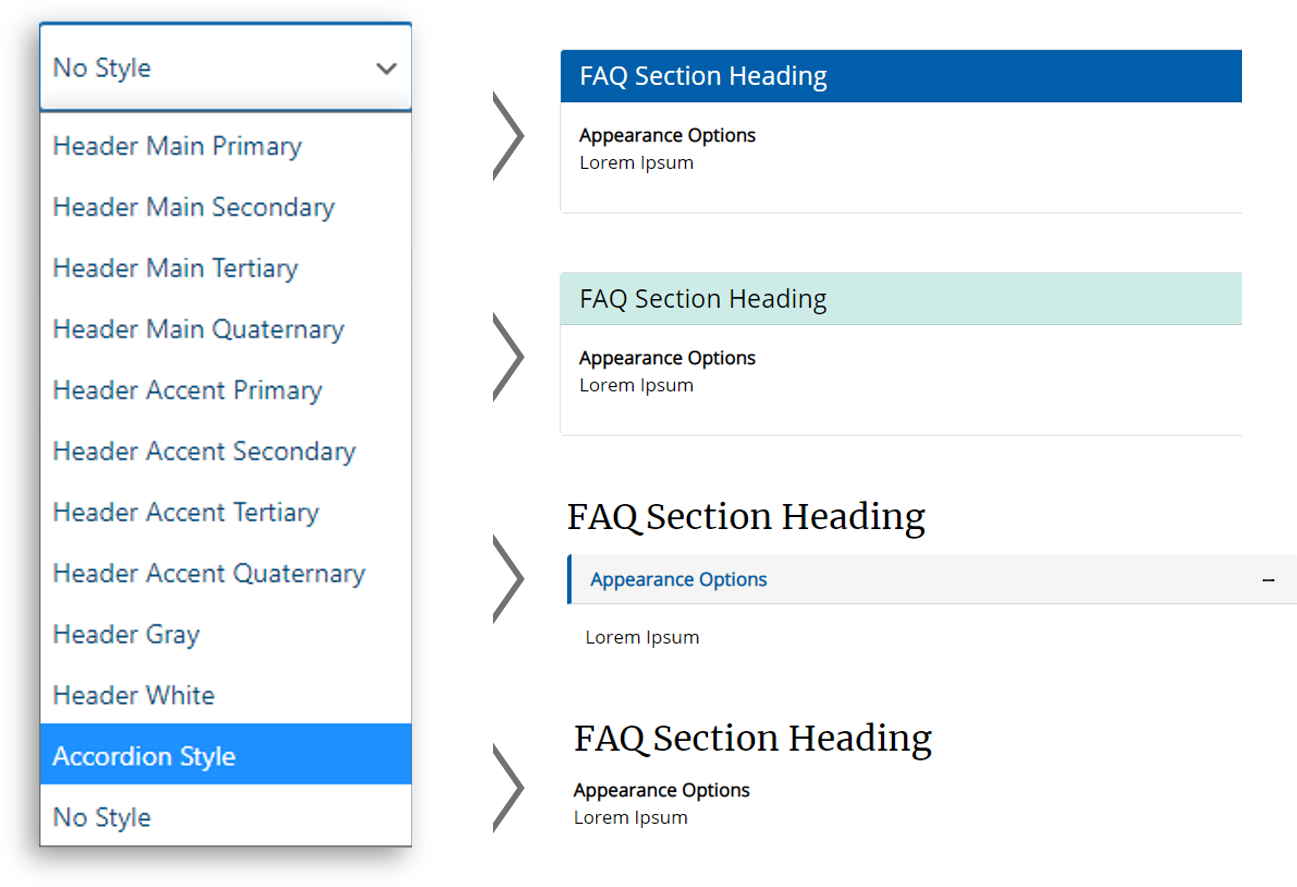Select Header Gray style

tap(126, 634)
